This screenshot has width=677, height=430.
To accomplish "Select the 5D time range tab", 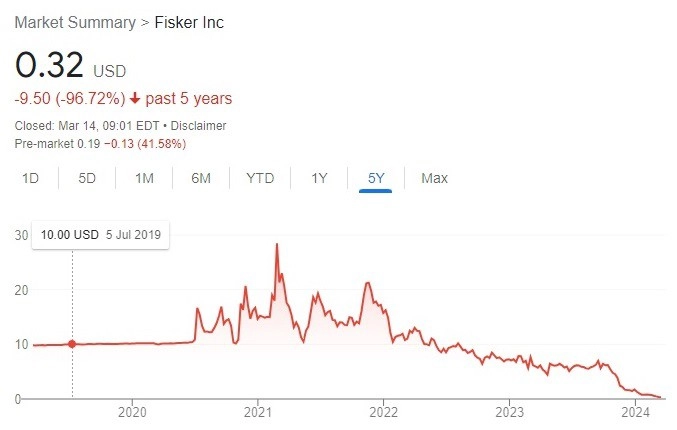I will pos(87,178).
